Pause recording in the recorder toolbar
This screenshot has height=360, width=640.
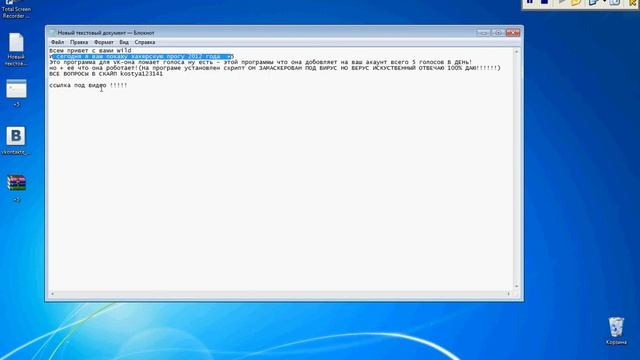pyautogui.click(x=530, y=2)
